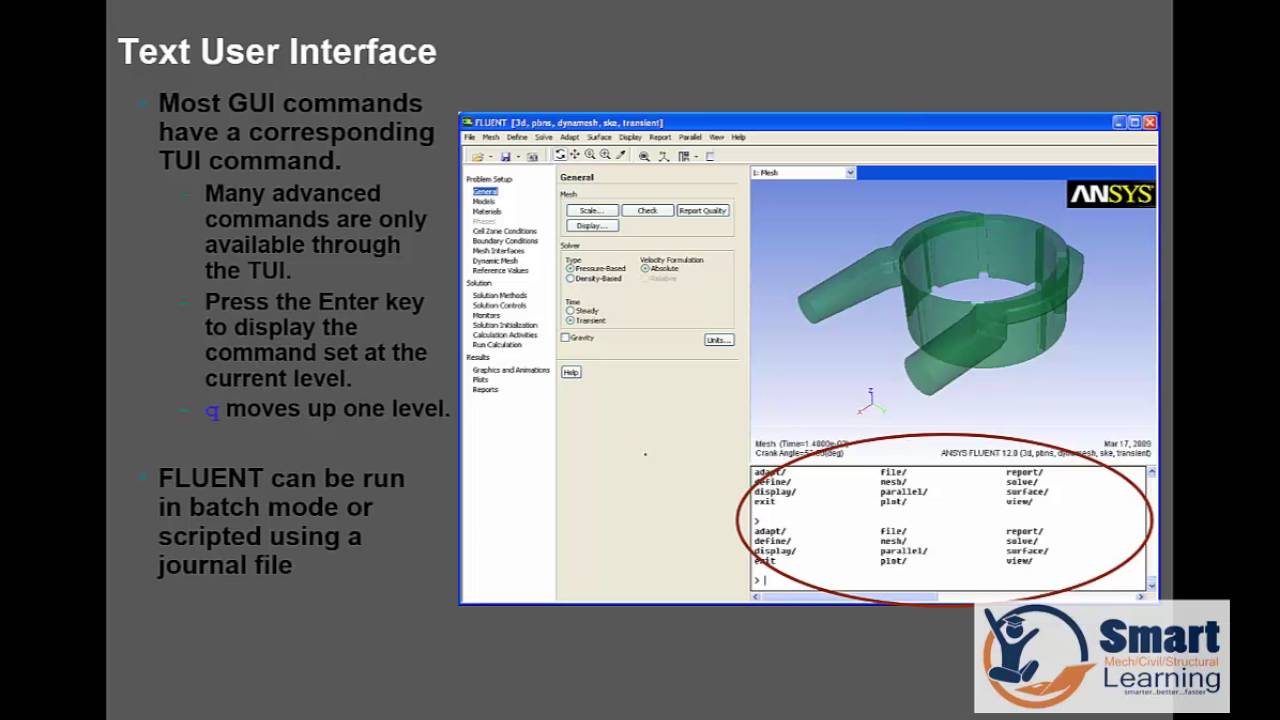Image resolution: width=1280 pixels, height=720 pixels.
Task: Open the Mesh menu
Action: click(x=491, y=137)
